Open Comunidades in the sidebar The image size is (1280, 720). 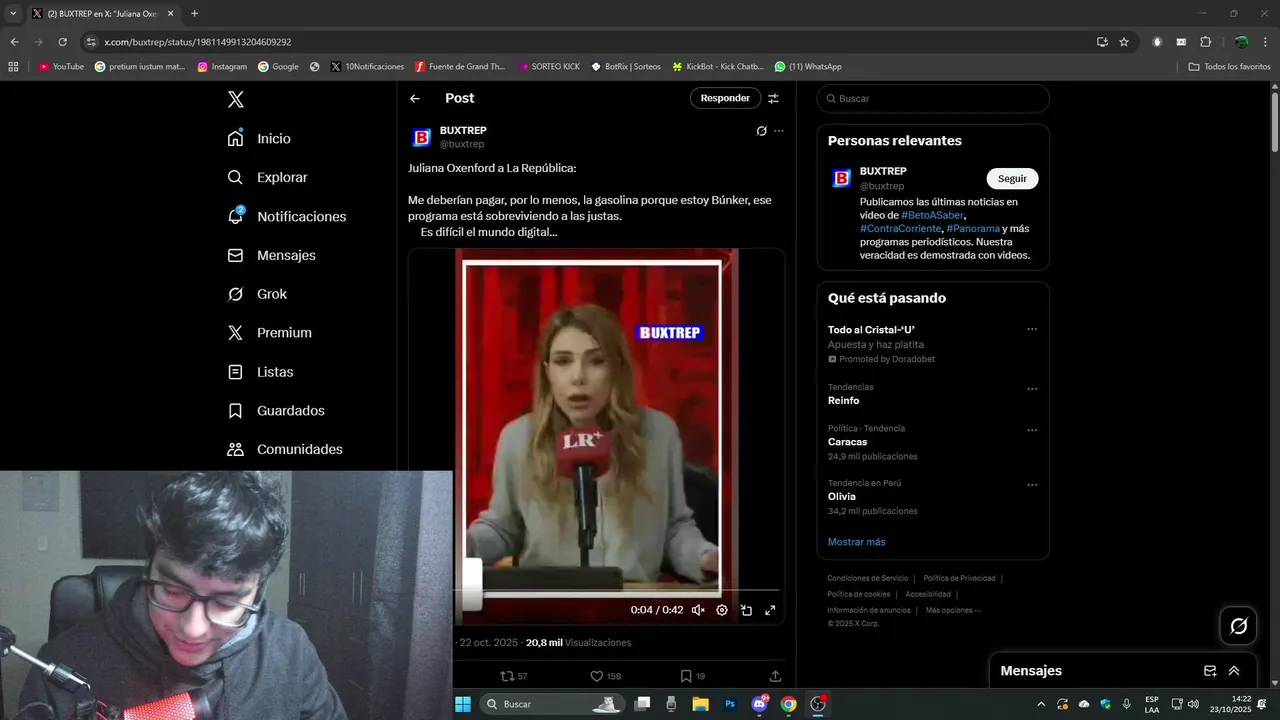(286, 449)
